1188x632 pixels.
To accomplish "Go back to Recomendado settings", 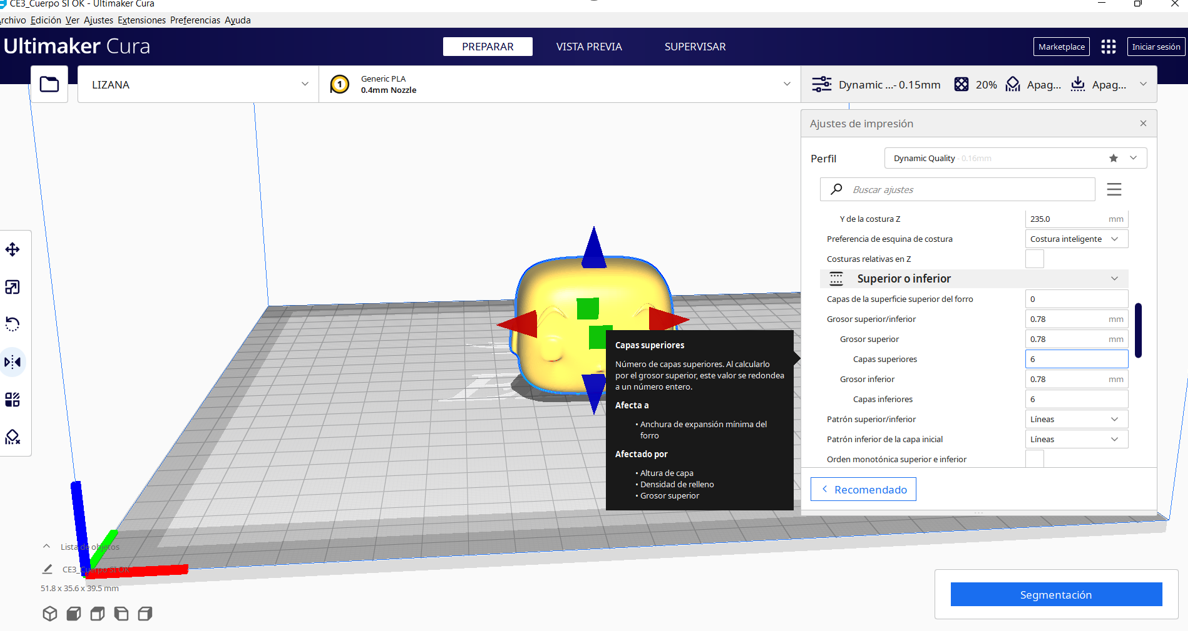I will click(x=864, y=490).
